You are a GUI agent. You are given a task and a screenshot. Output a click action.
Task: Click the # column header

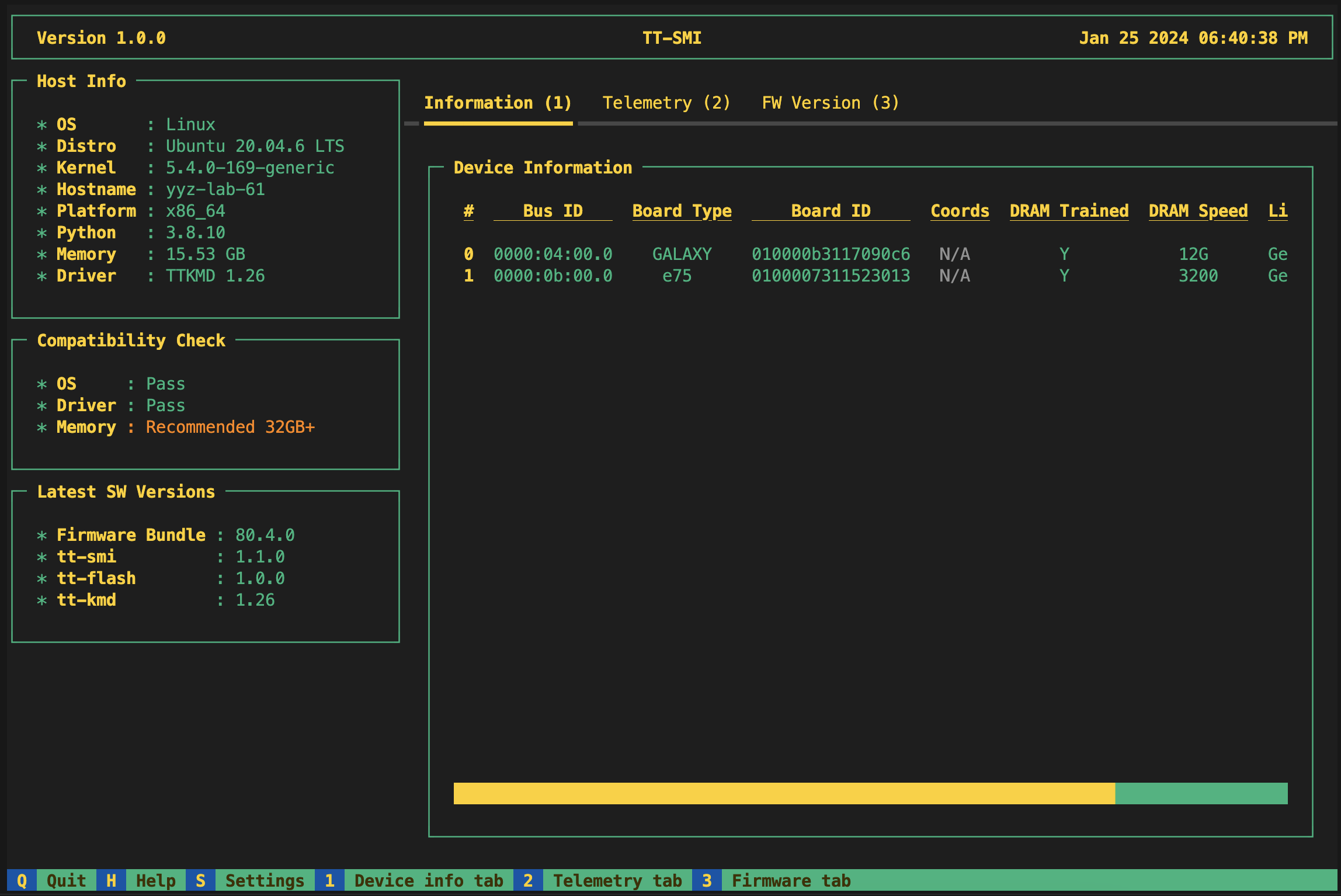(467, 210)
